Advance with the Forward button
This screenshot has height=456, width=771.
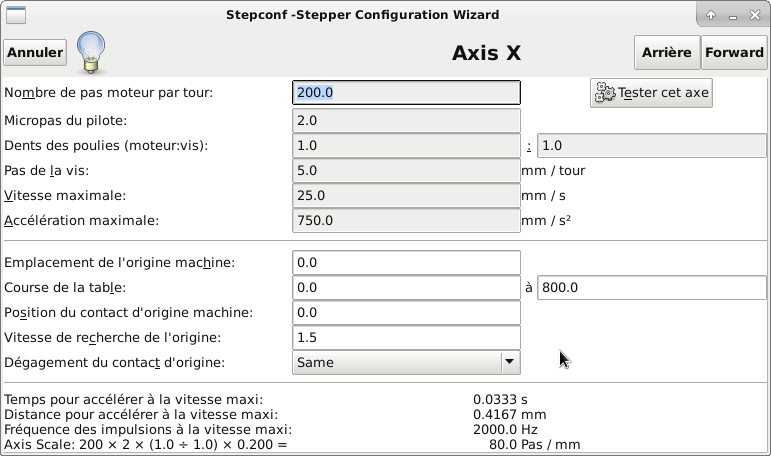pyautogui.click(x=734, y=53)
